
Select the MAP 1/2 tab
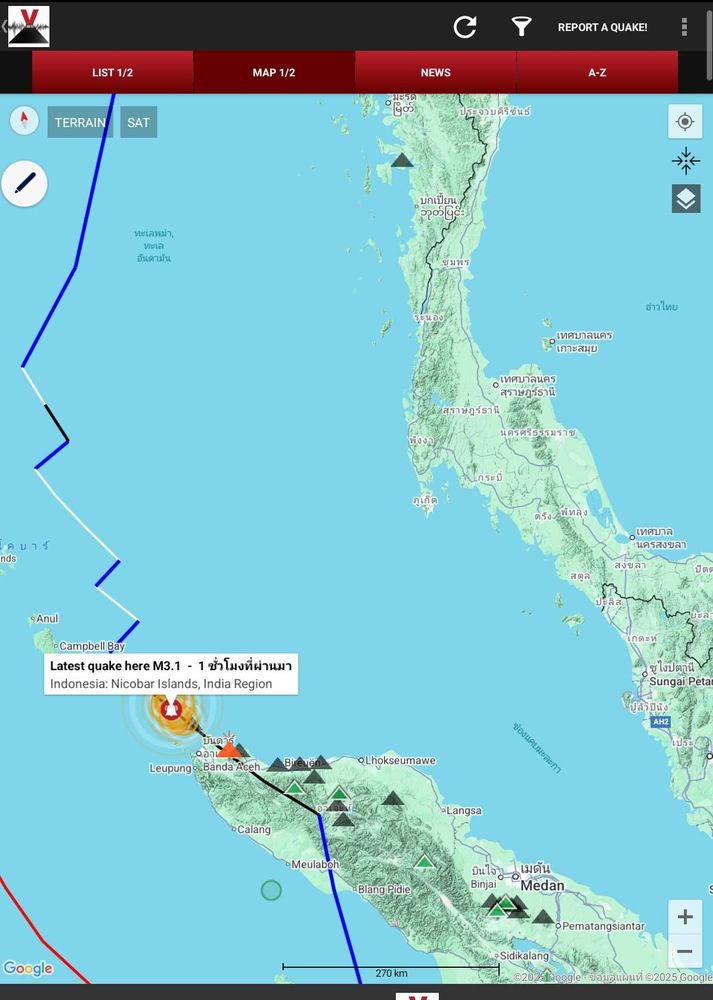click(274, 72)
